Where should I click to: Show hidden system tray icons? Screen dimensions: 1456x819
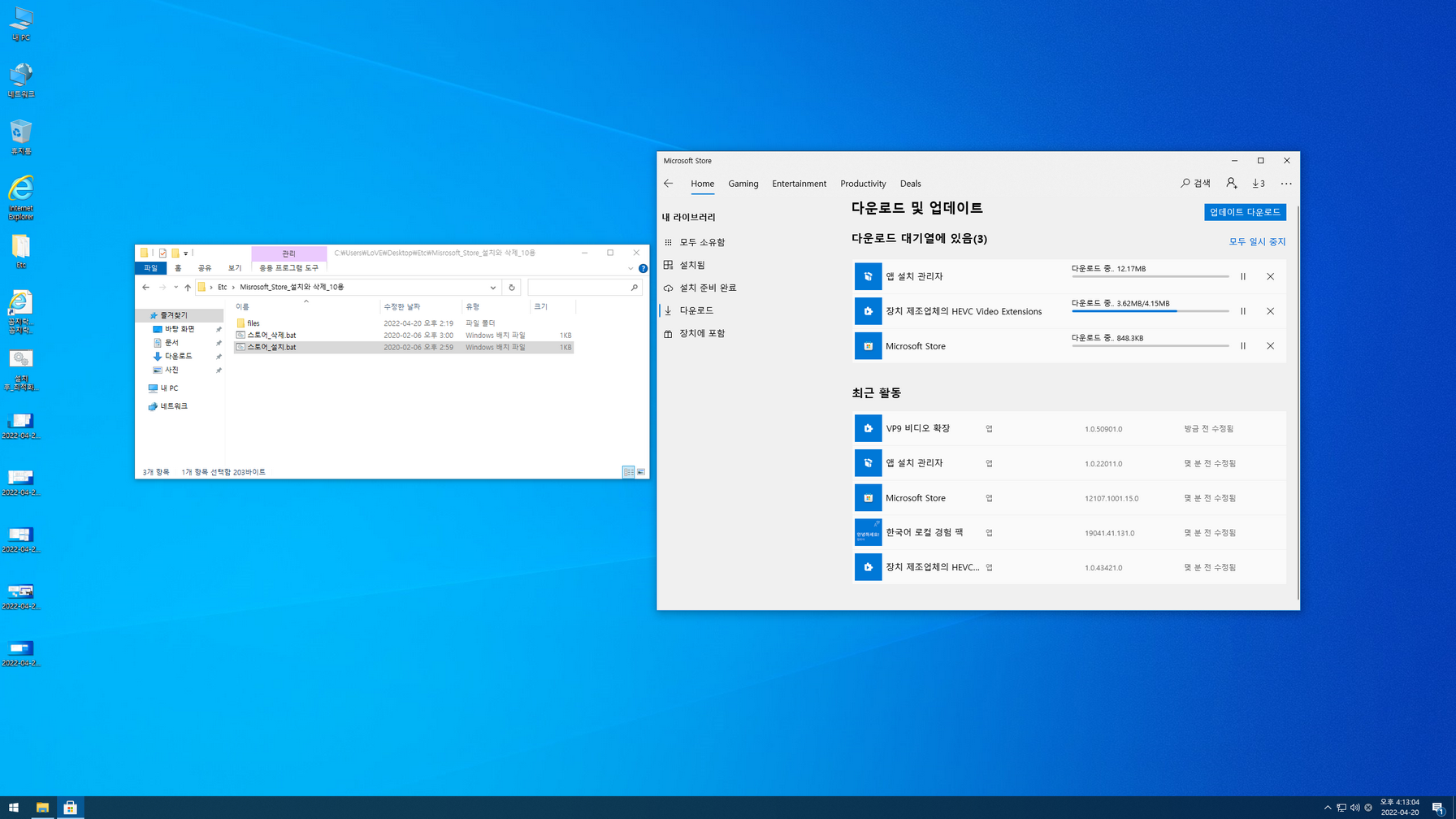(1328, 808)
